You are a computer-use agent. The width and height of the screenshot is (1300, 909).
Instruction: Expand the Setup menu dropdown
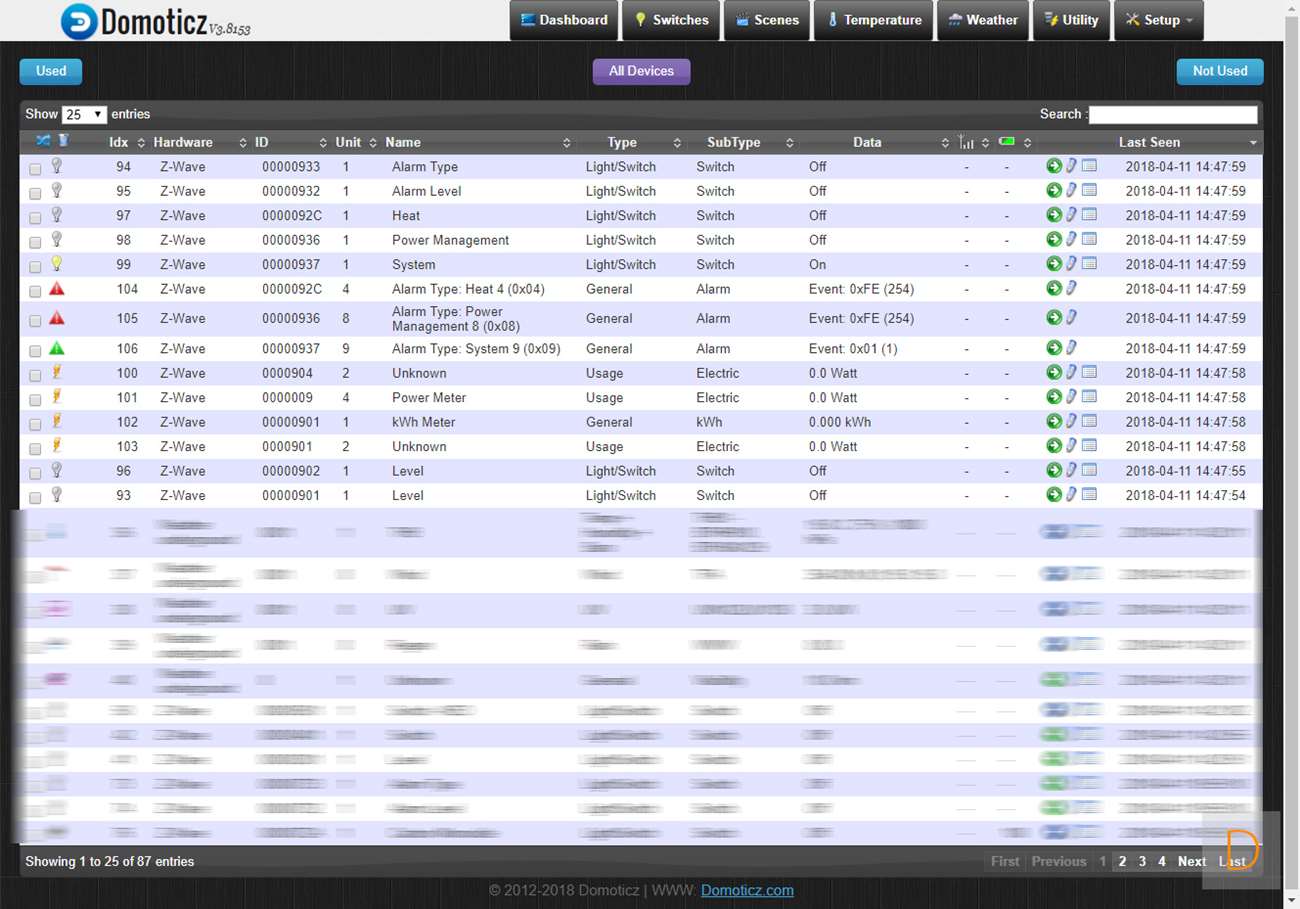coord(1158,20)
